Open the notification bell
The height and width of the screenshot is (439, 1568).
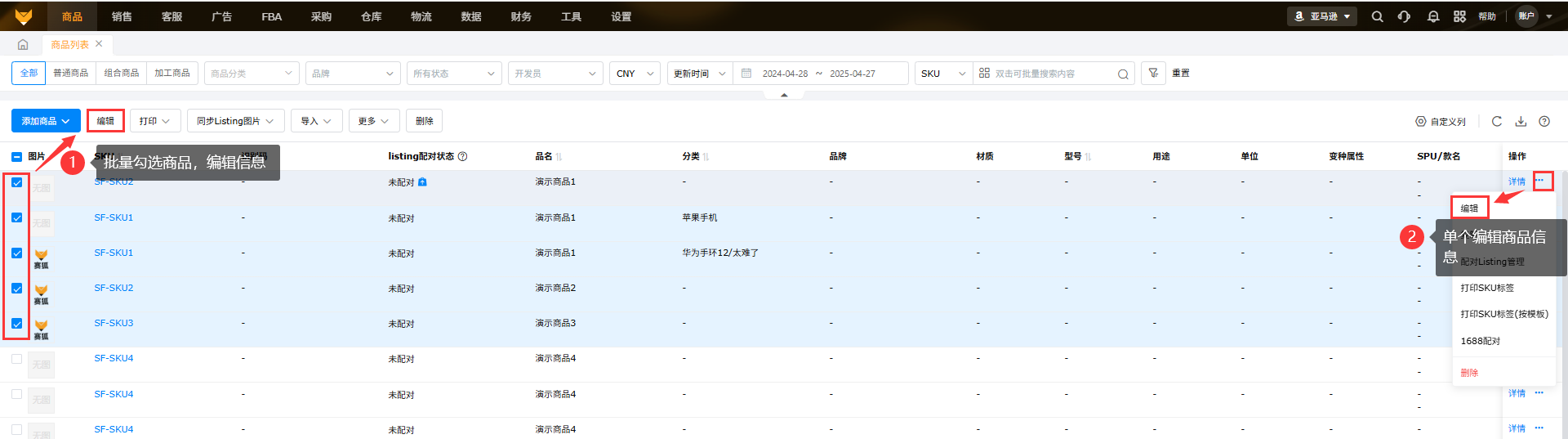1432,16
